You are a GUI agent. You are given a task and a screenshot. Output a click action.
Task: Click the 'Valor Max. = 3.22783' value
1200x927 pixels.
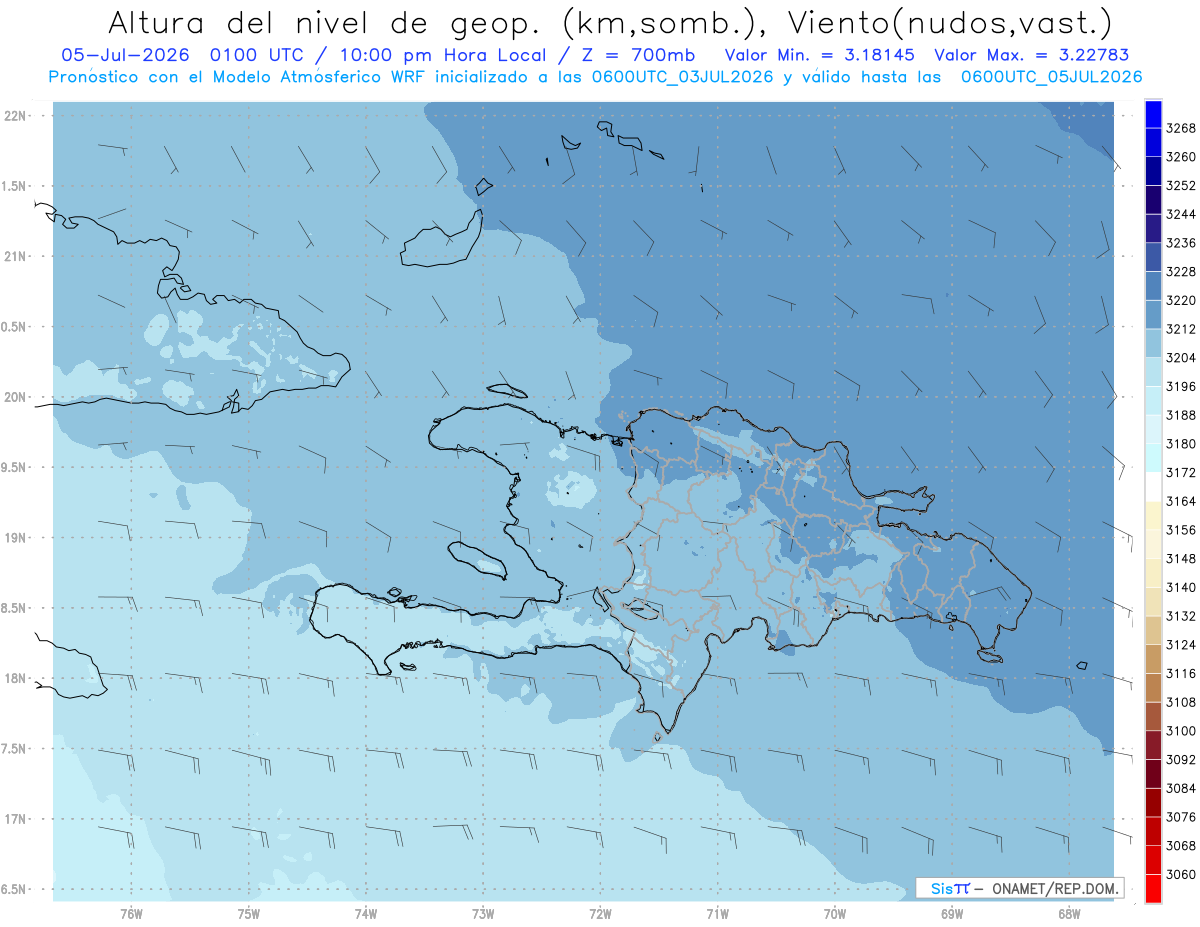(1031, 55)
